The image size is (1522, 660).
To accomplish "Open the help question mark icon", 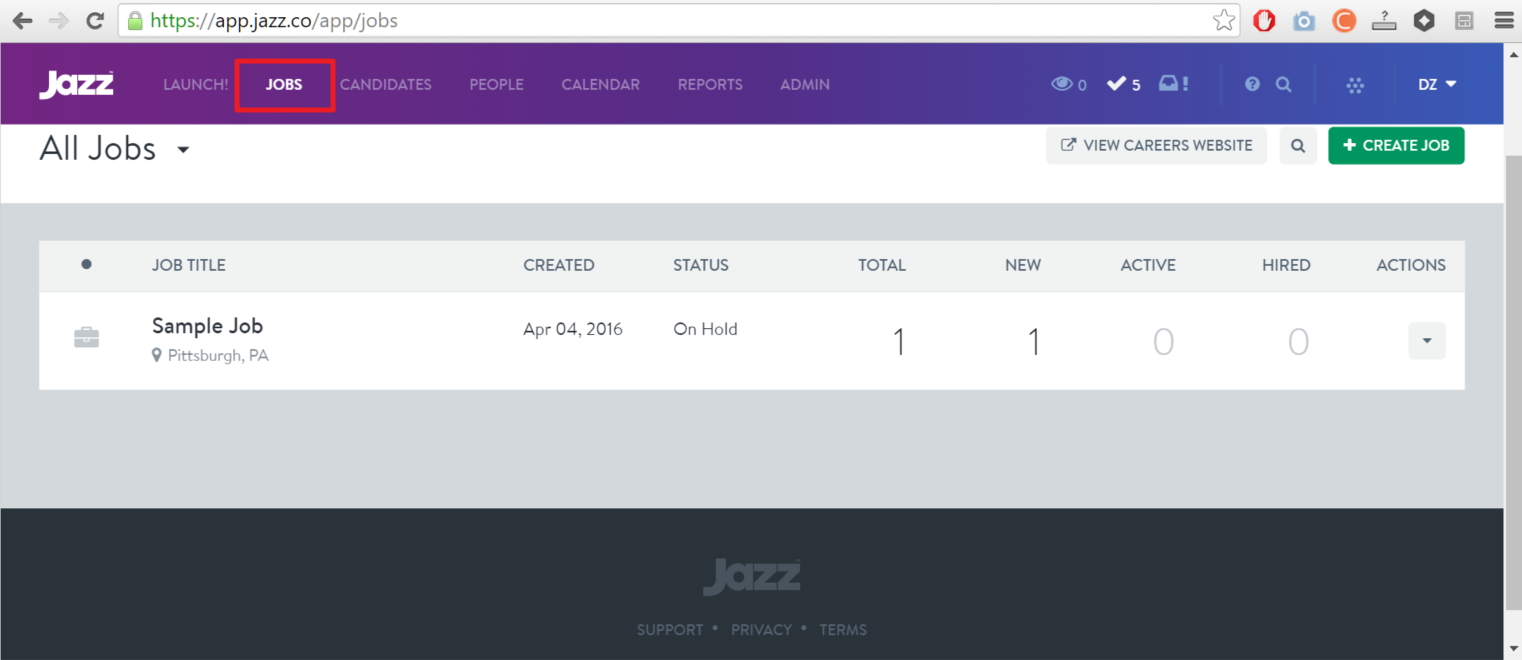I will [x=1252, y=85].
